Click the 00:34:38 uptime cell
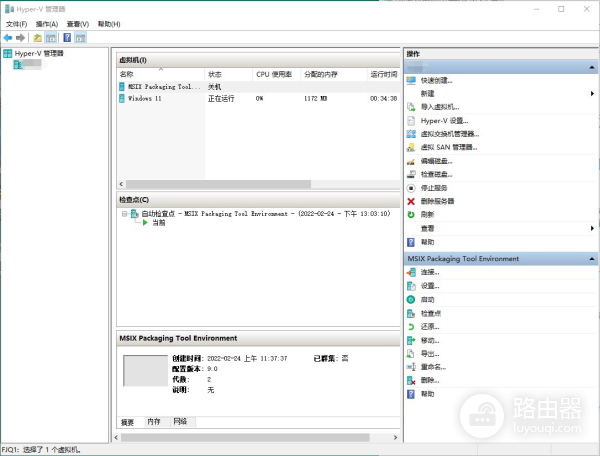Viewport: 600px width, 456px height. pyautogui.click(x=383, y=99)
